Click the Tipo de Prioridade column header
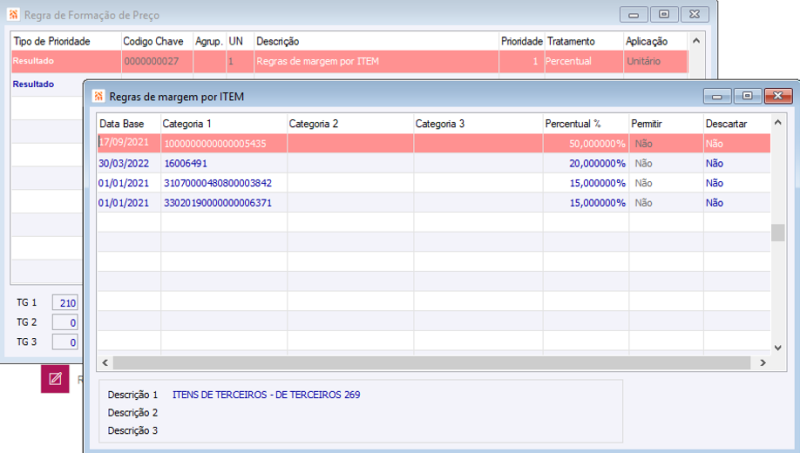 coord(52,41)
